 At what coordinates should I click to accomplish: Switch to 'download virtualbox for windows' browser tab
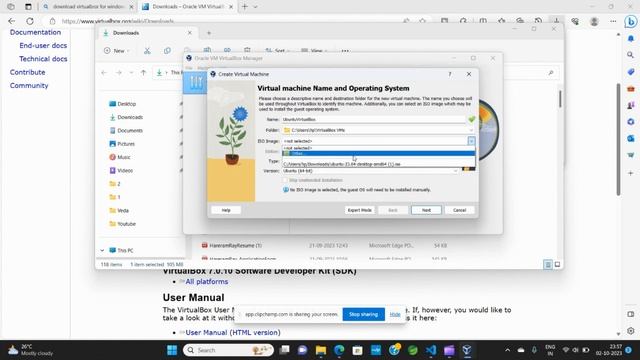coord(88,7)
